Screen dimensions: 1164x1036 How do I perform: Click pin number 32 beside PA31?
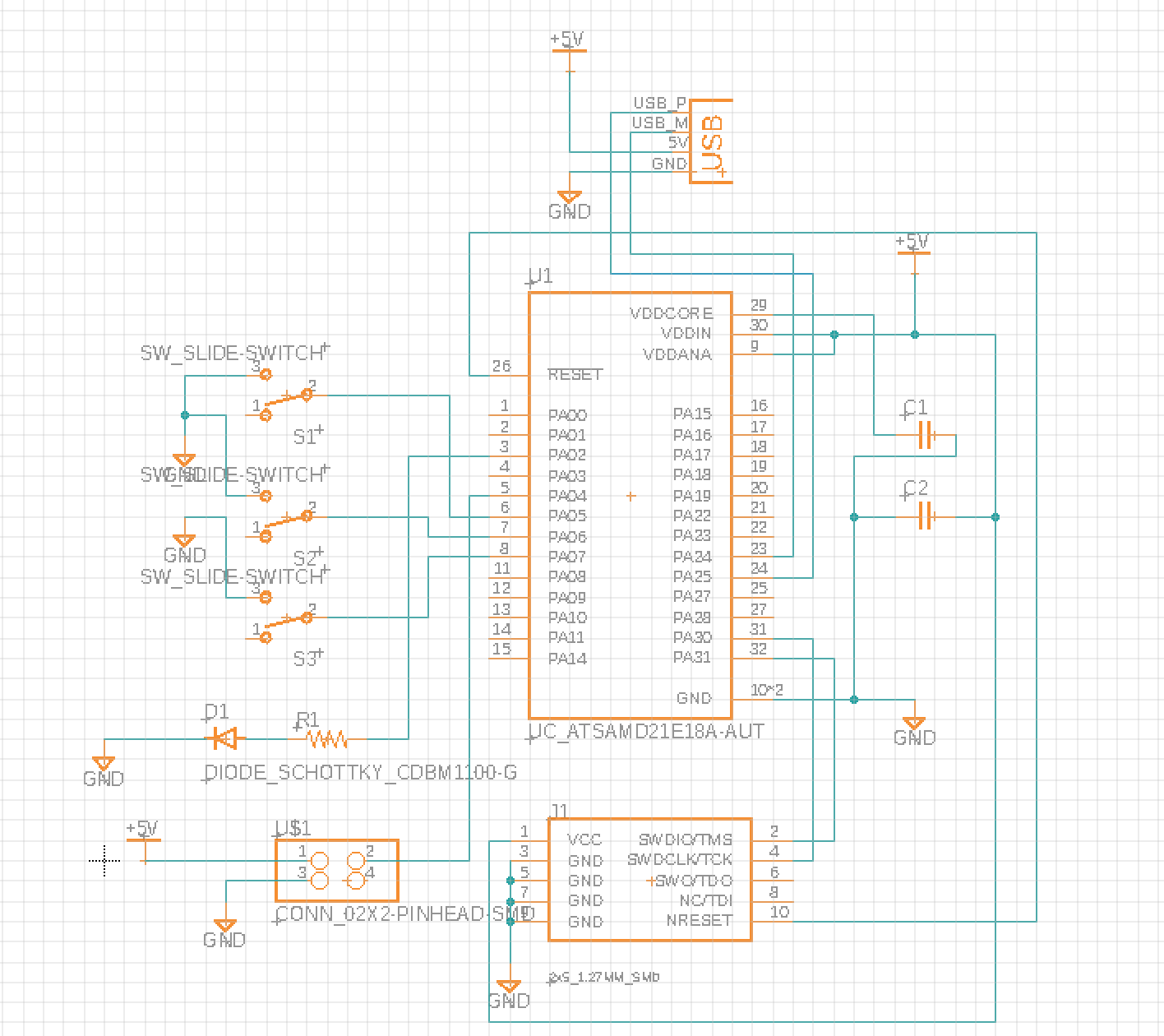(x=759, y=649)
